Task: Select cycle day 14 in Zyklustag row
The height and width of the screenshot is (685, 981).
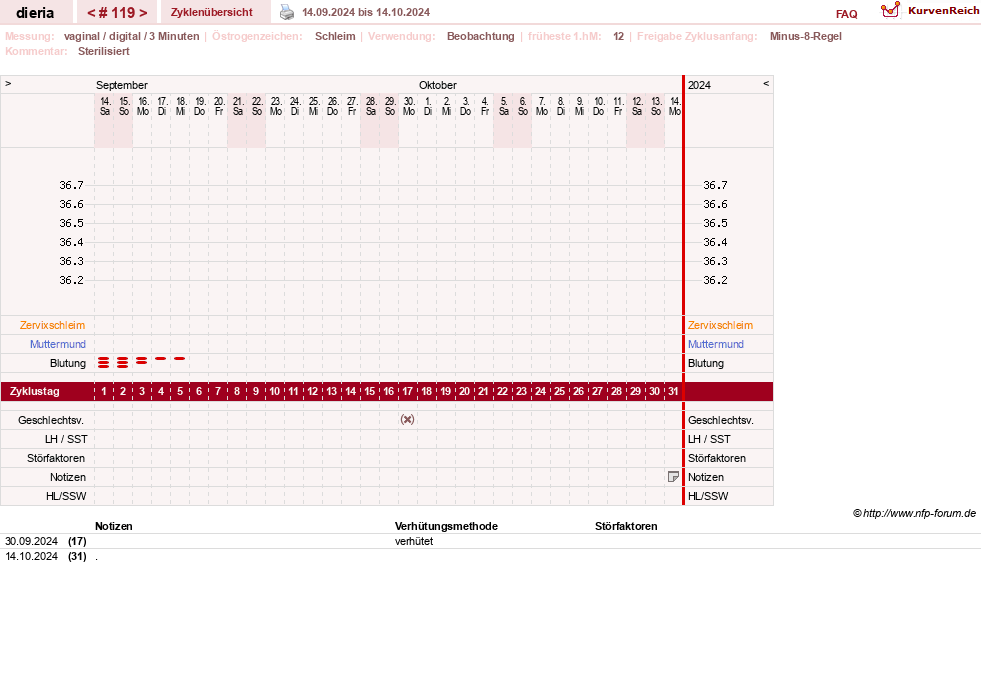Action: [350, 391]
